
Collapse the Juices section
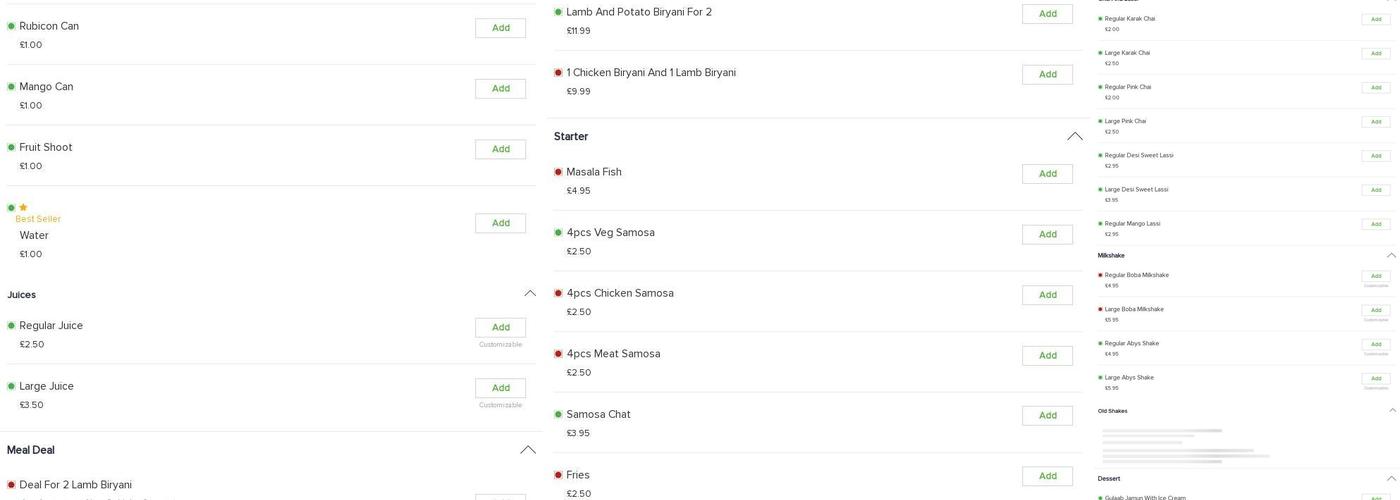point(530,294)
